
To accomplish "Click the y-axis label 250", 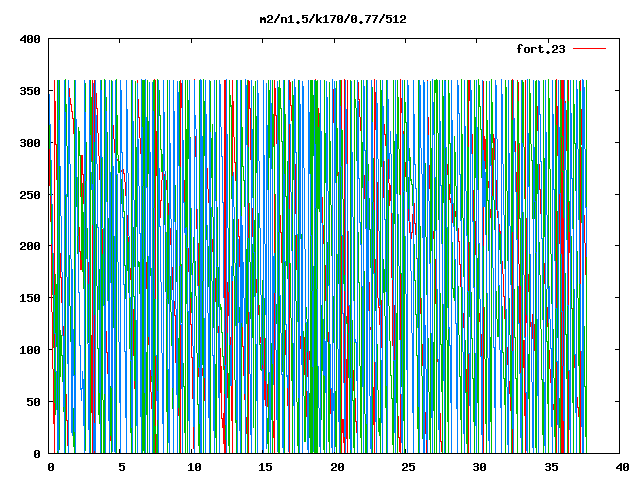I will tap(30, 195).
